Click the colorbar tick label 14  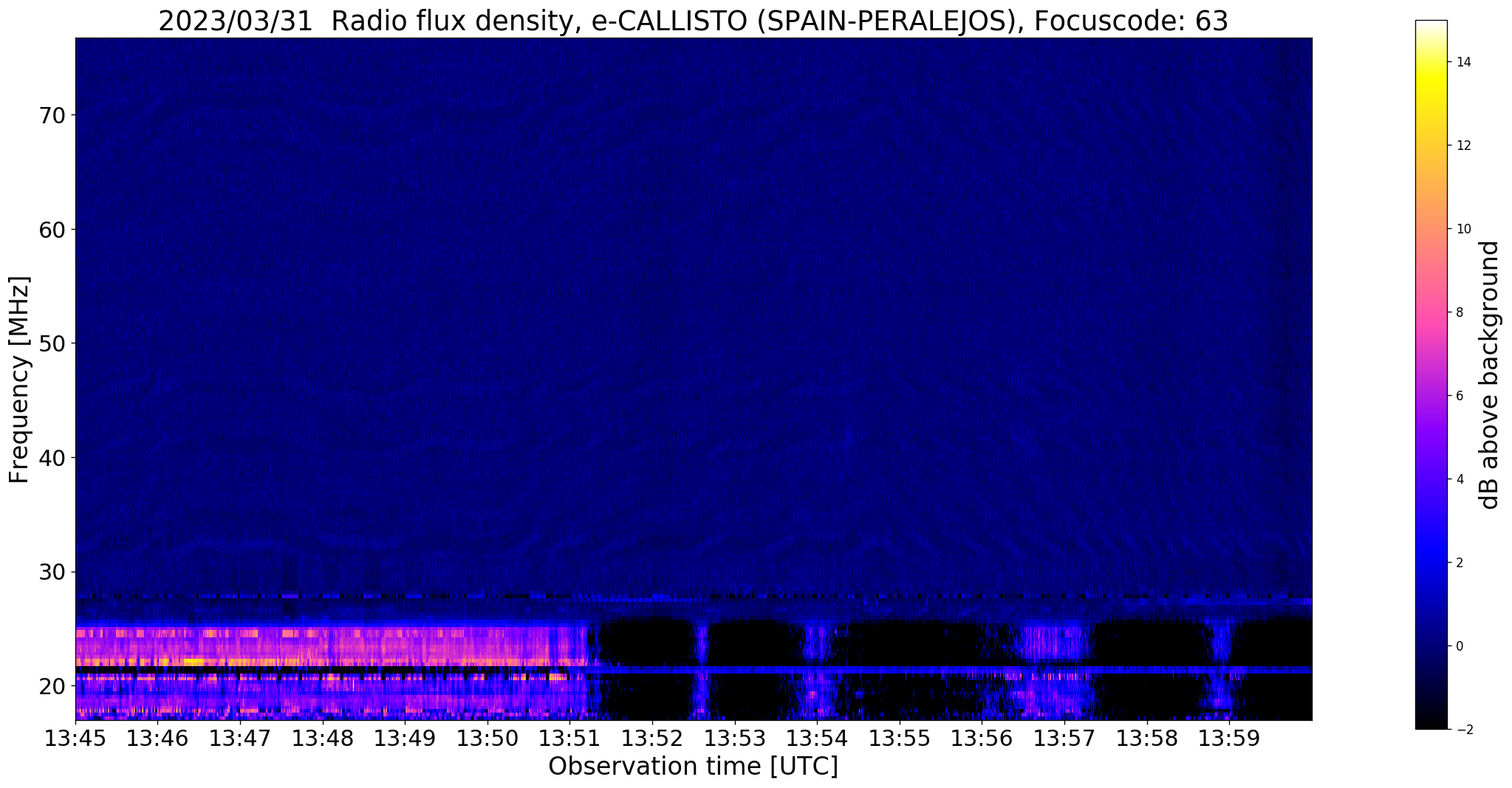click(1463, 62)
